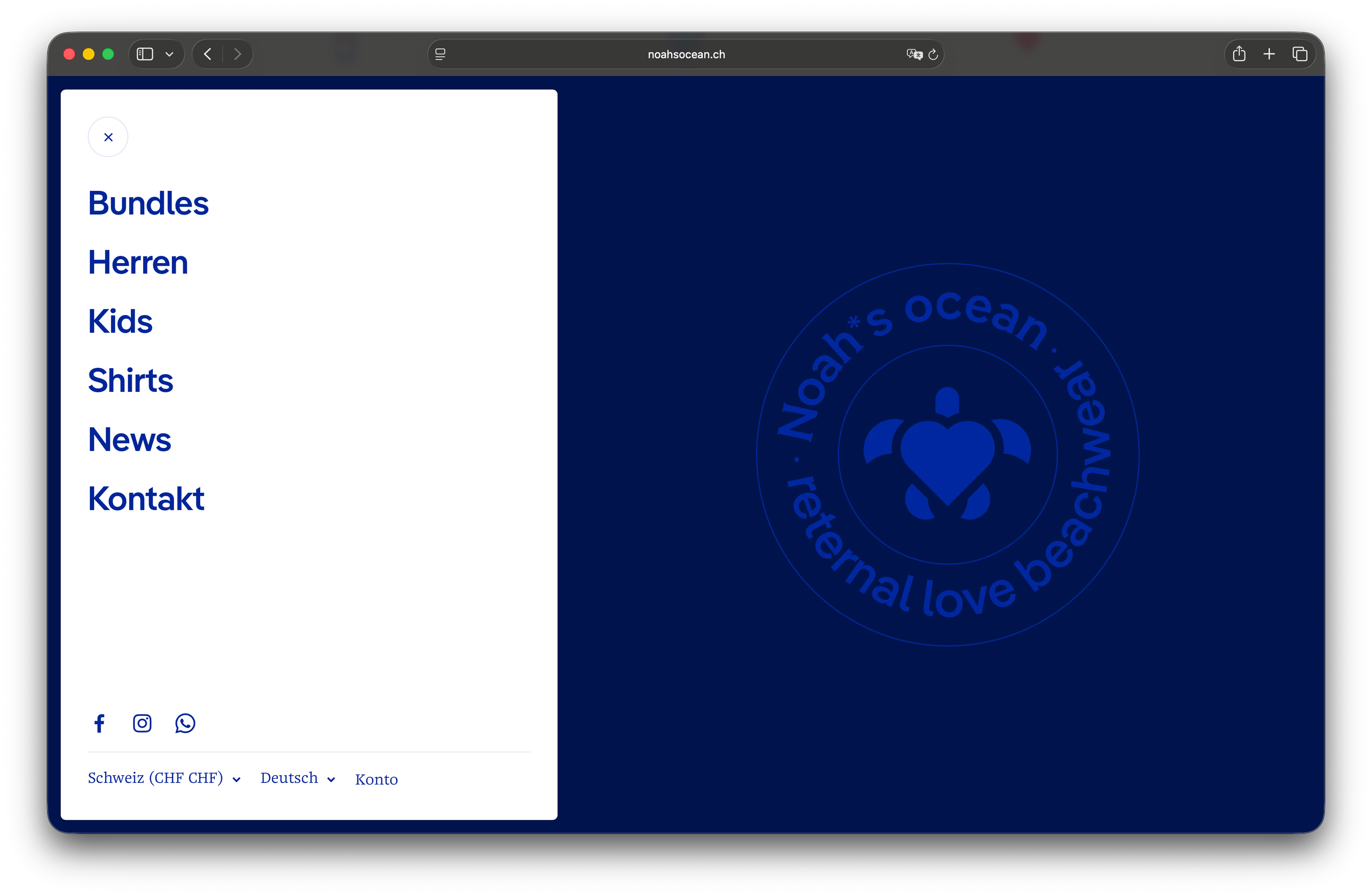The height and width of the screenshot is (896, 1372).
Task: Open the Bundles page
Action: coord(148,203)
